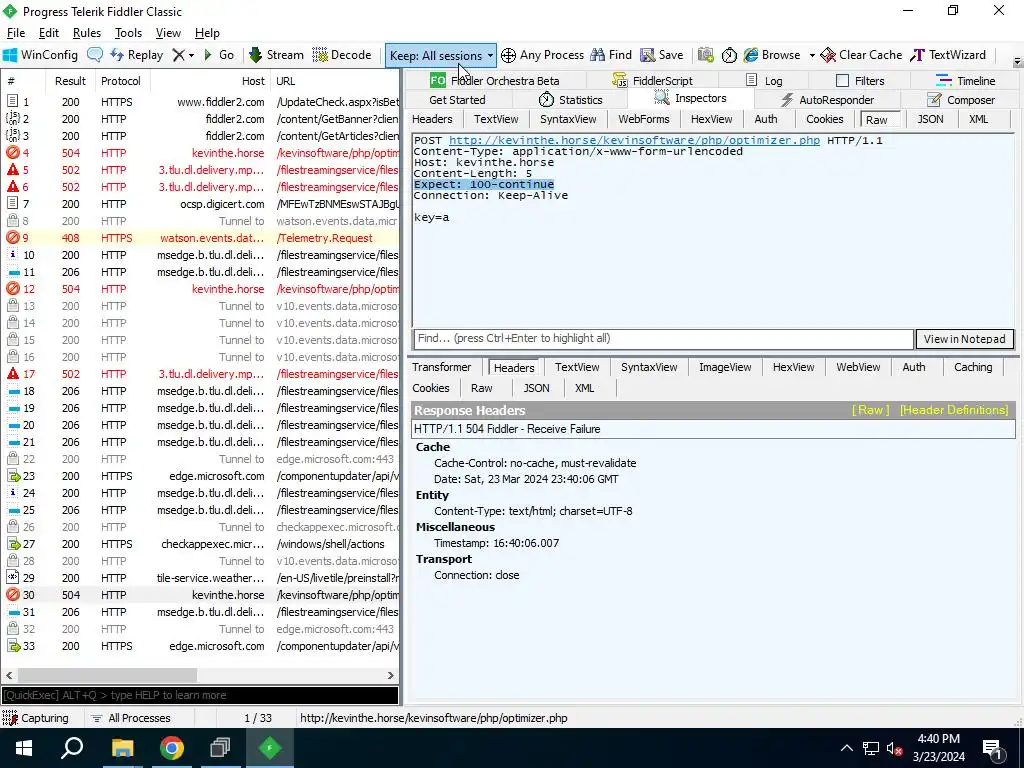Select the request HexView tab

coord(711,119)
